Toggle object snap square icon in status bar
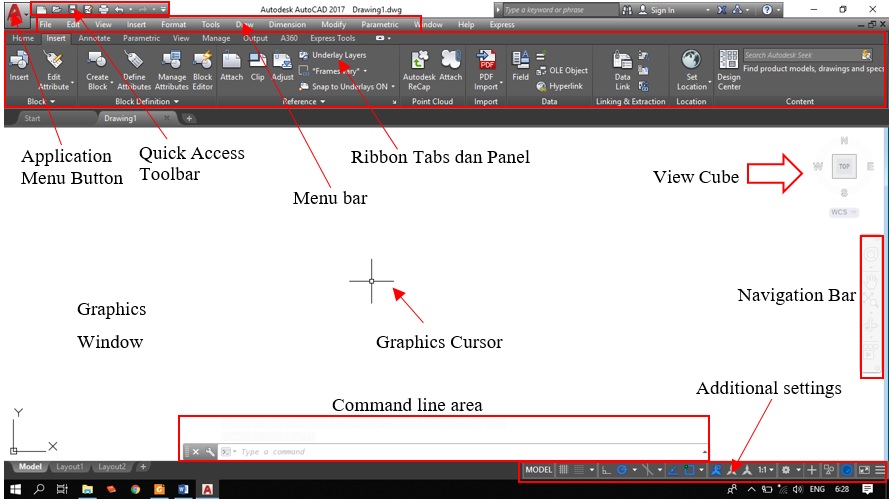Viewport: 889px width, 503px height. [689, 470]
